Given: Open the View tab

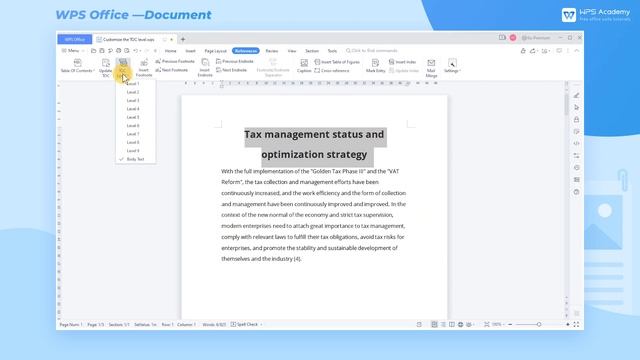Looking at the screenshot, I should tap(292, 51).
